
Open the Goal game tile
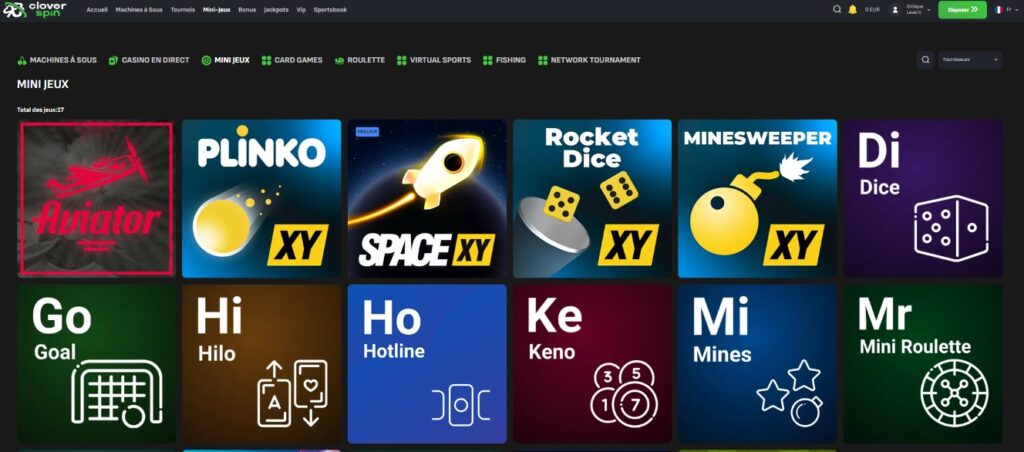[x=97, y=364]
